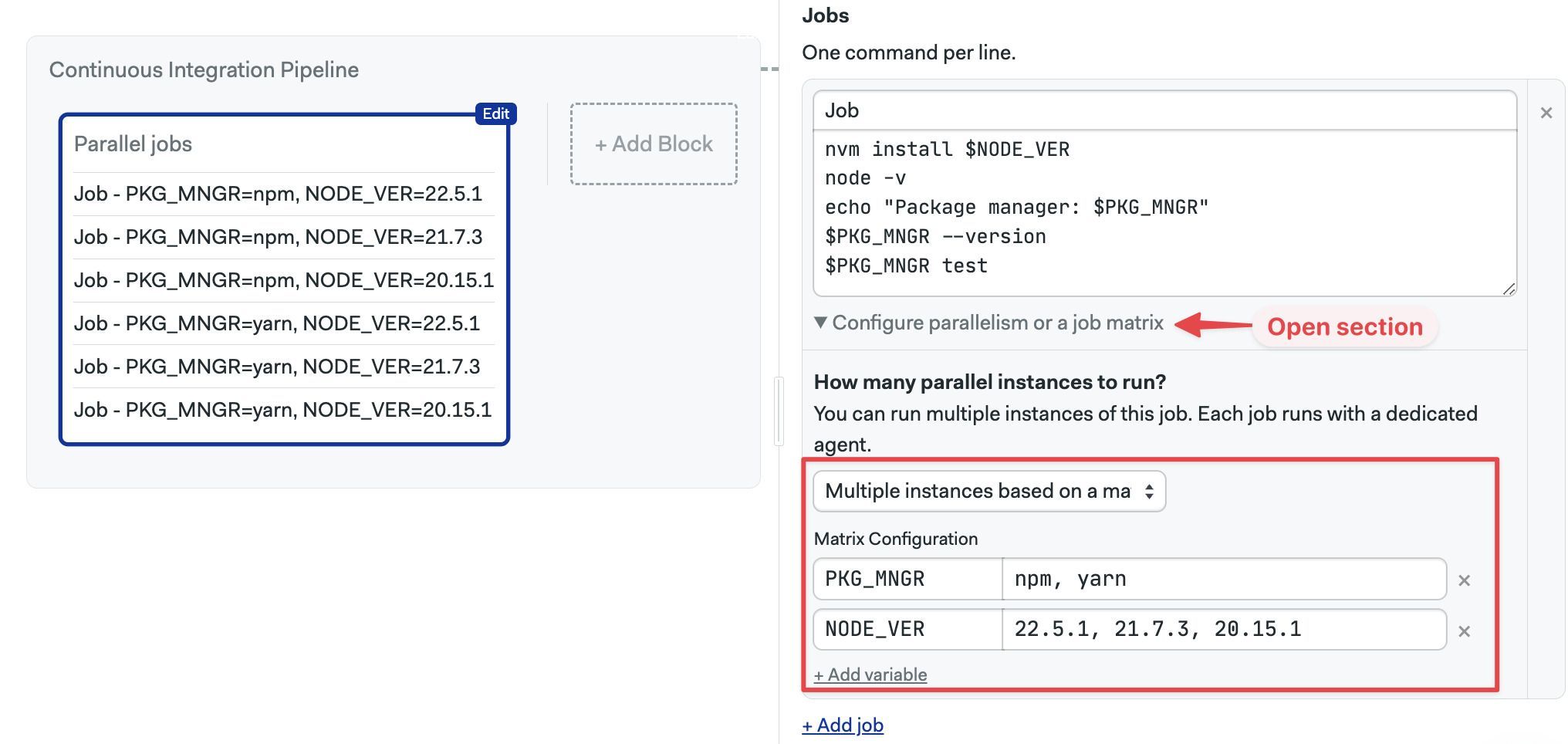The height and width of the screenshot is (744, 1568).
Task: Click the + Add job link
Action: (842, 725)
